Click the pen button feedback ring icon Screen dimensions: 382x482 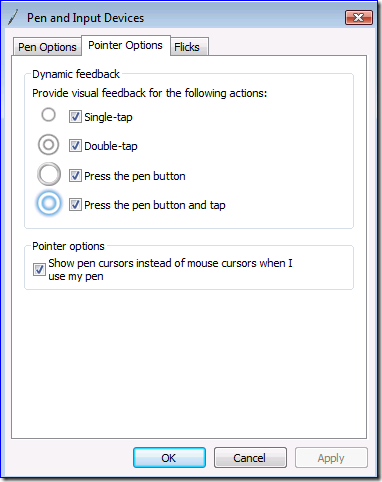tap(49, 174)
